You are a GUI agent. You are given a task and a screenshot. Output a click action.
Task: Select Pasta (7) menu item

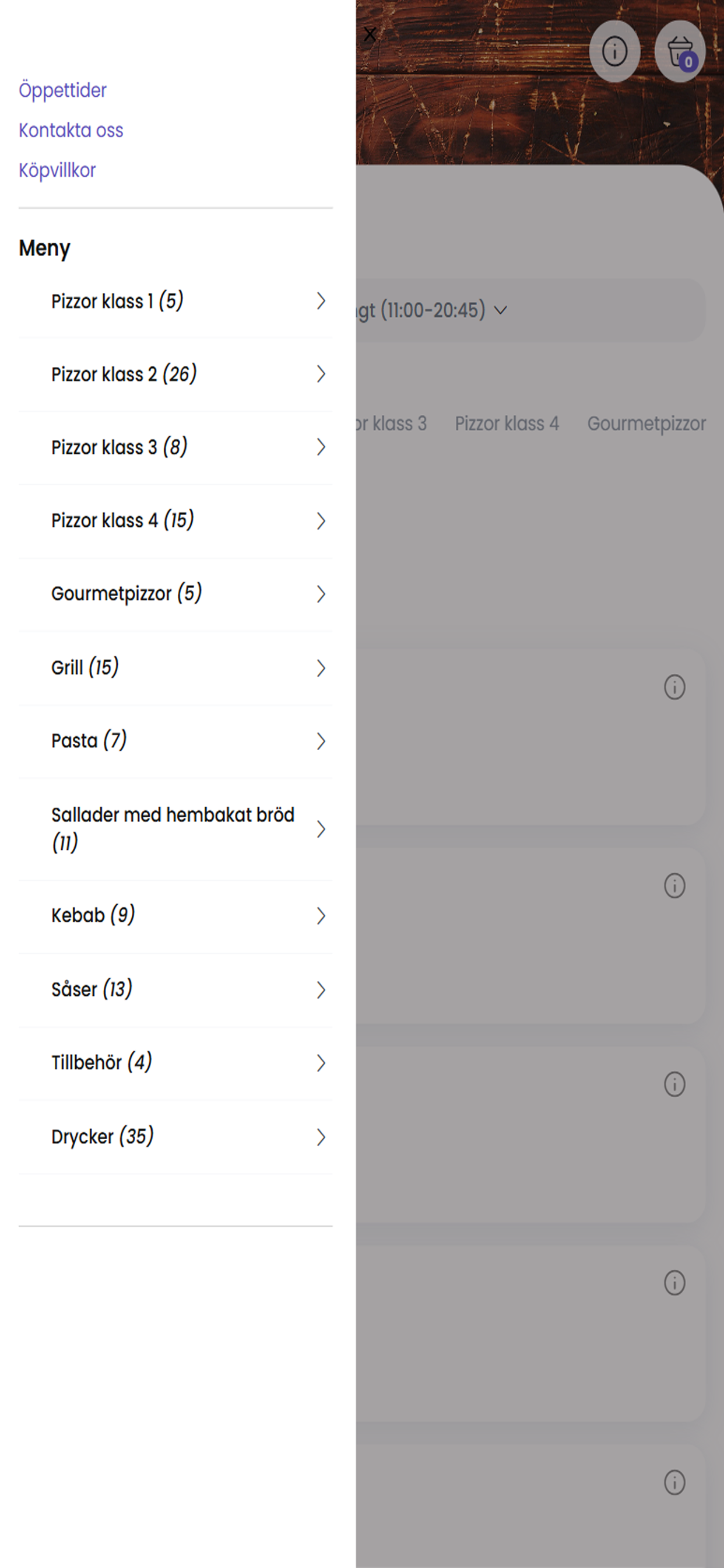(x=176, y=741)
